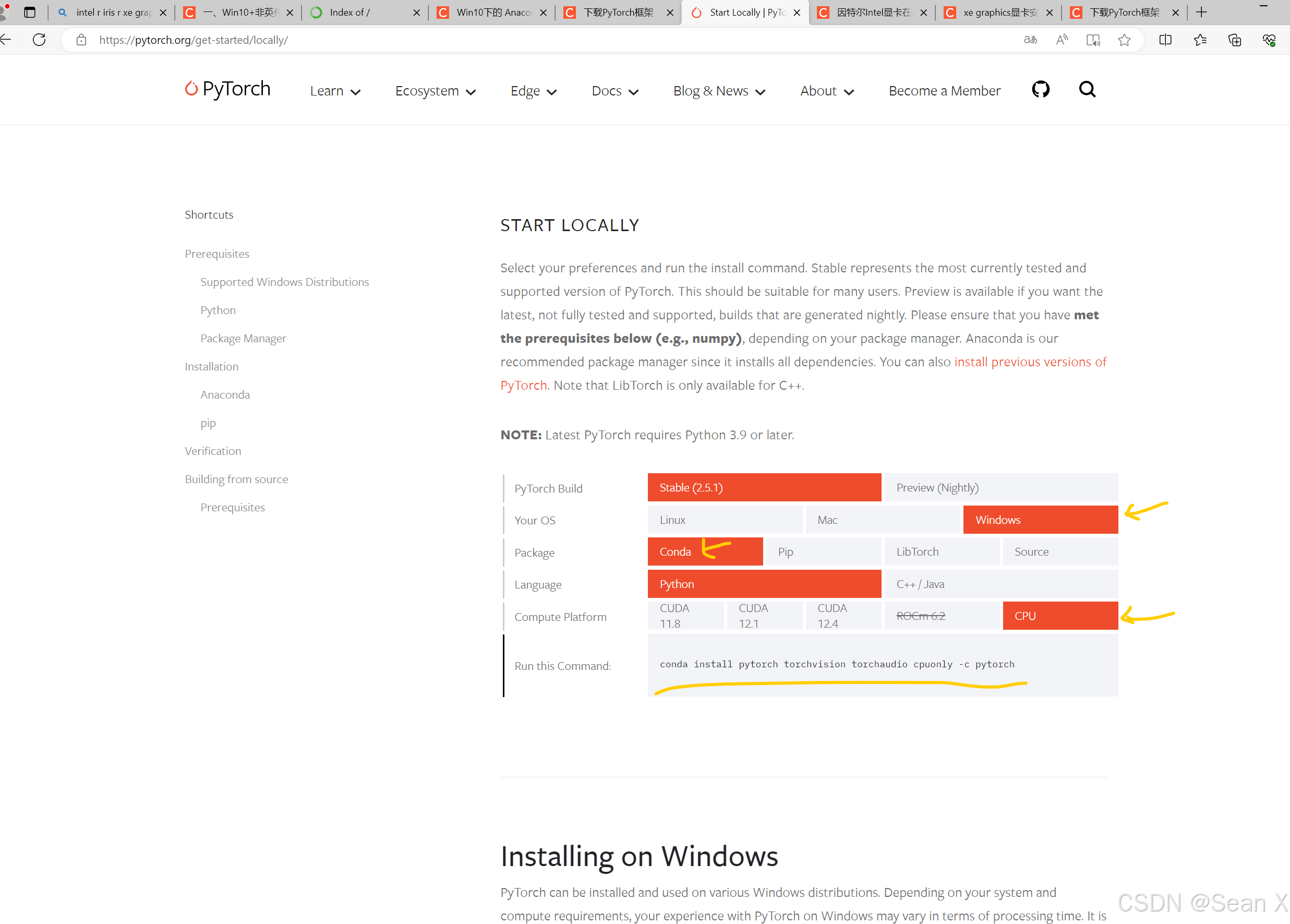This screenshot has width=1290, height=924.
Task: Click the read aloud icon
Action: [1062, 40]
